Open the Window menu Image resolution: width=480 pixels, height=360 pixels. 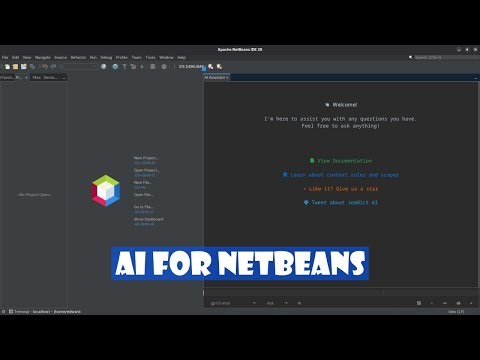pyautogui.click(x=166, y=57)
